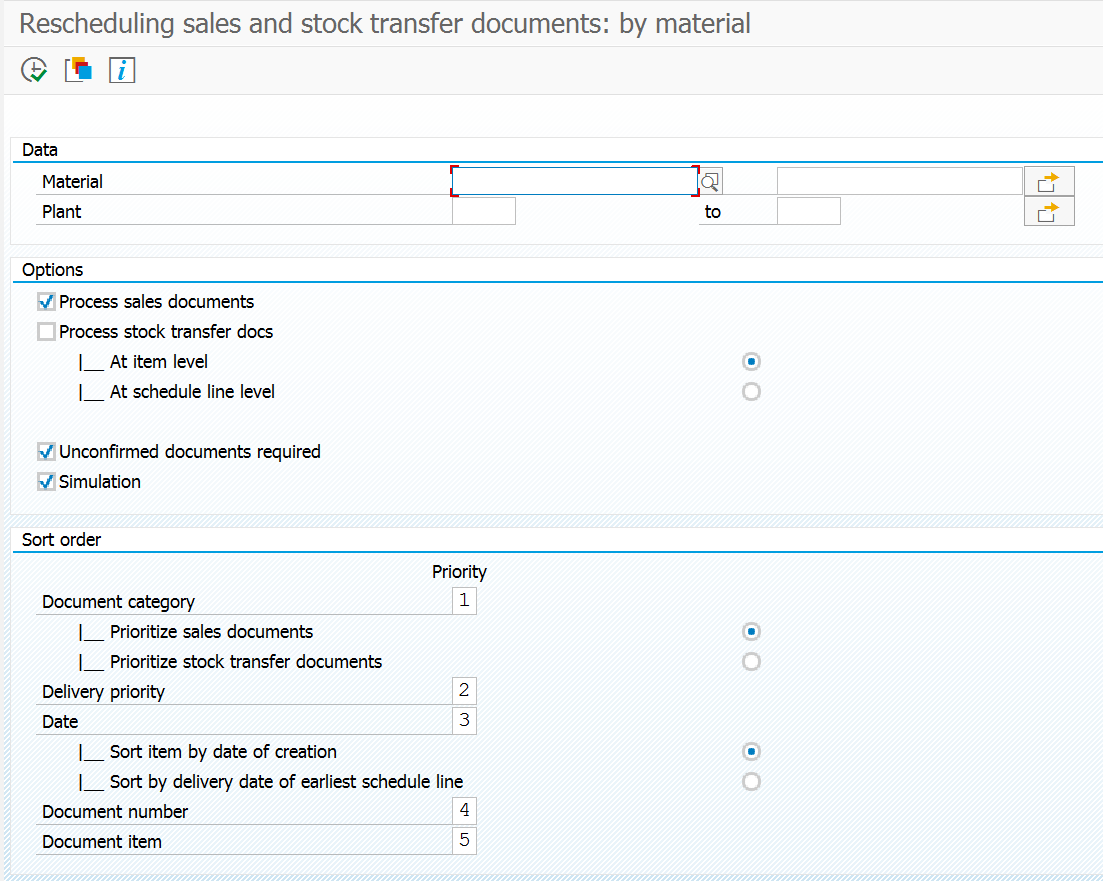Click the Material from input field
This screenshot has height=881, width=1103.
point(575,182)
